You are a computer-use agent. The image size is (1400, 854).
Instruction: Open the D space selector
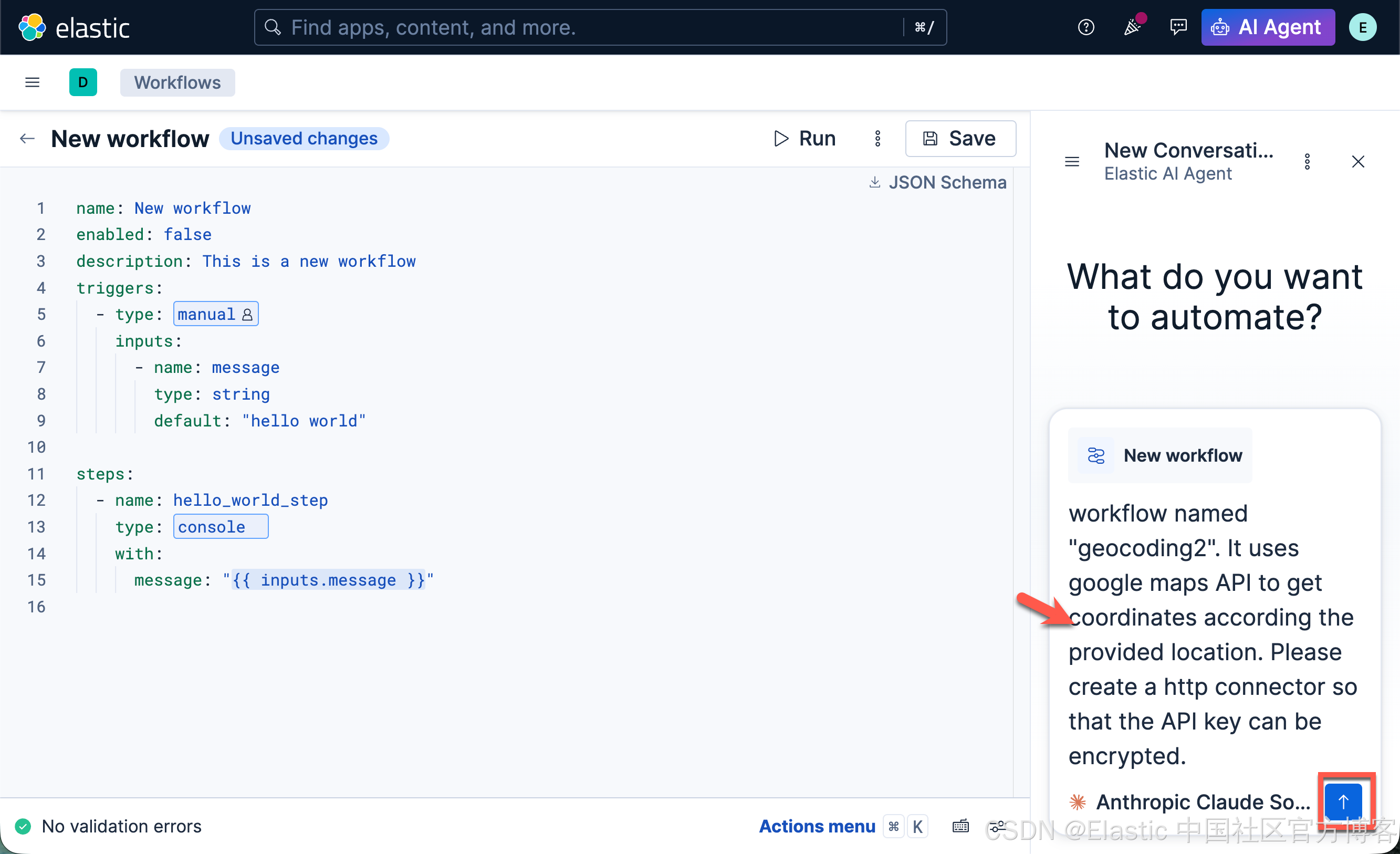click(83, 82)
